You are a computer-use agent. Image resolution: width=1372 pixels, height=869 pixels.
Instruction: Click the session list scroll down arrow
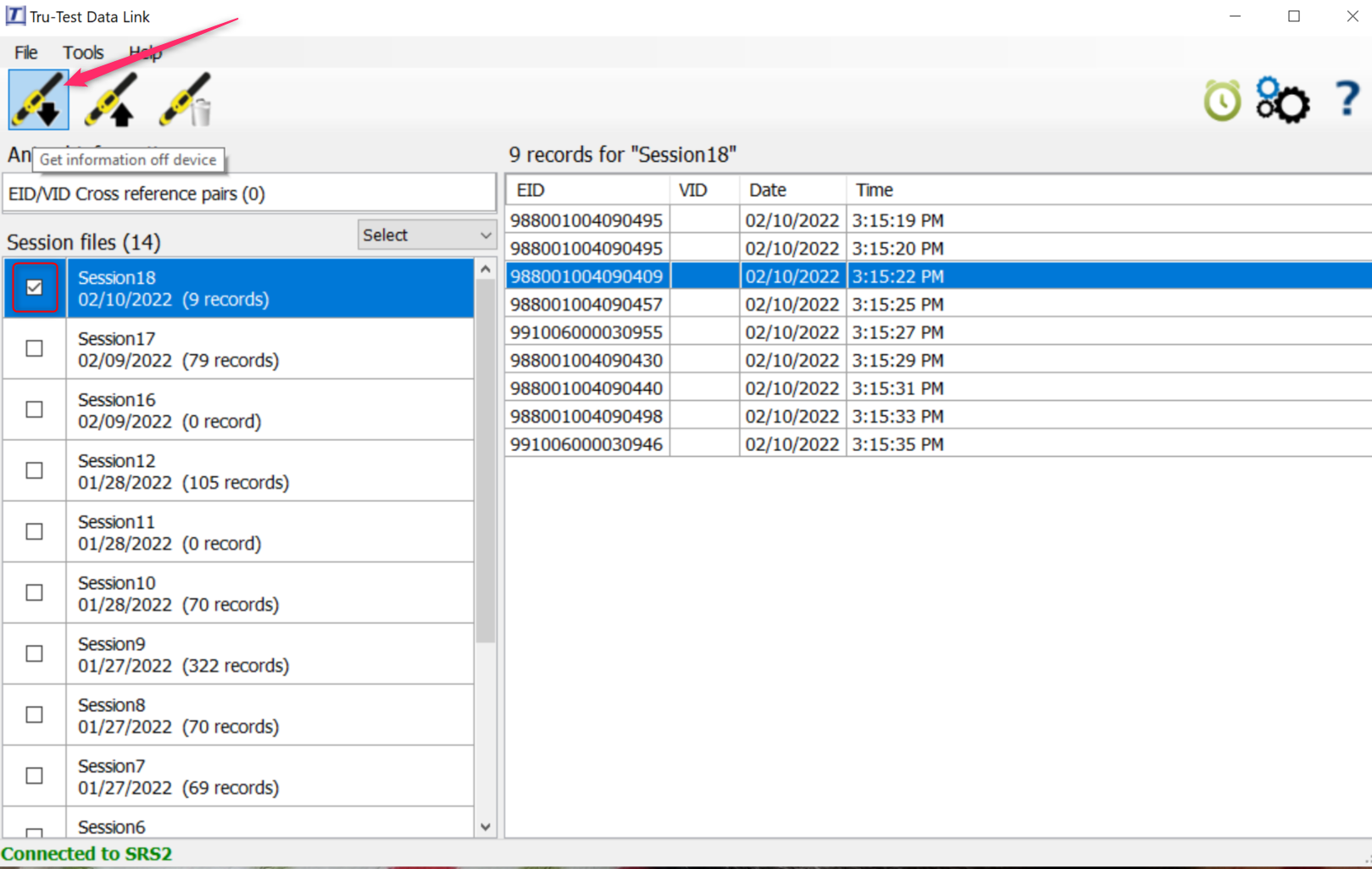click(x=486, y=827)
